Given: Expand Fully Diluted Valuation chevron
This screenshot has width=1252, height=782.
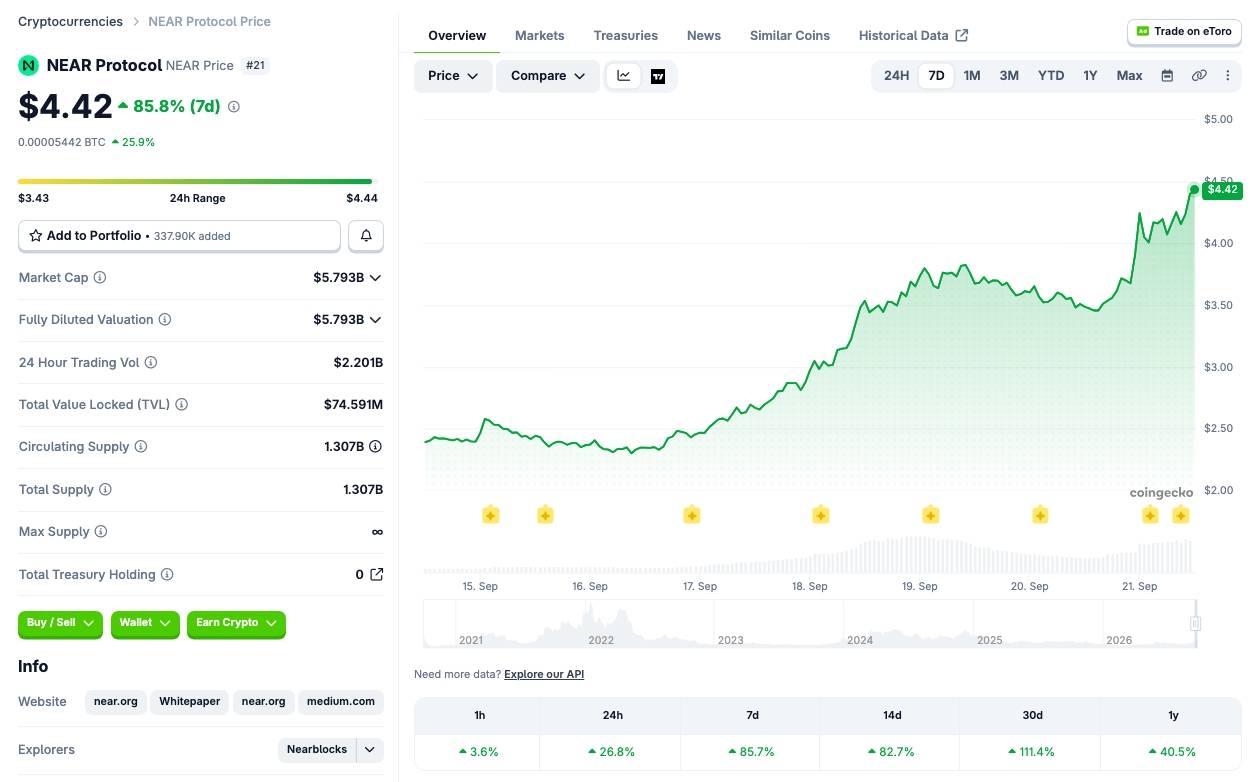Looking at the screenshot, I should click(376, 320).
